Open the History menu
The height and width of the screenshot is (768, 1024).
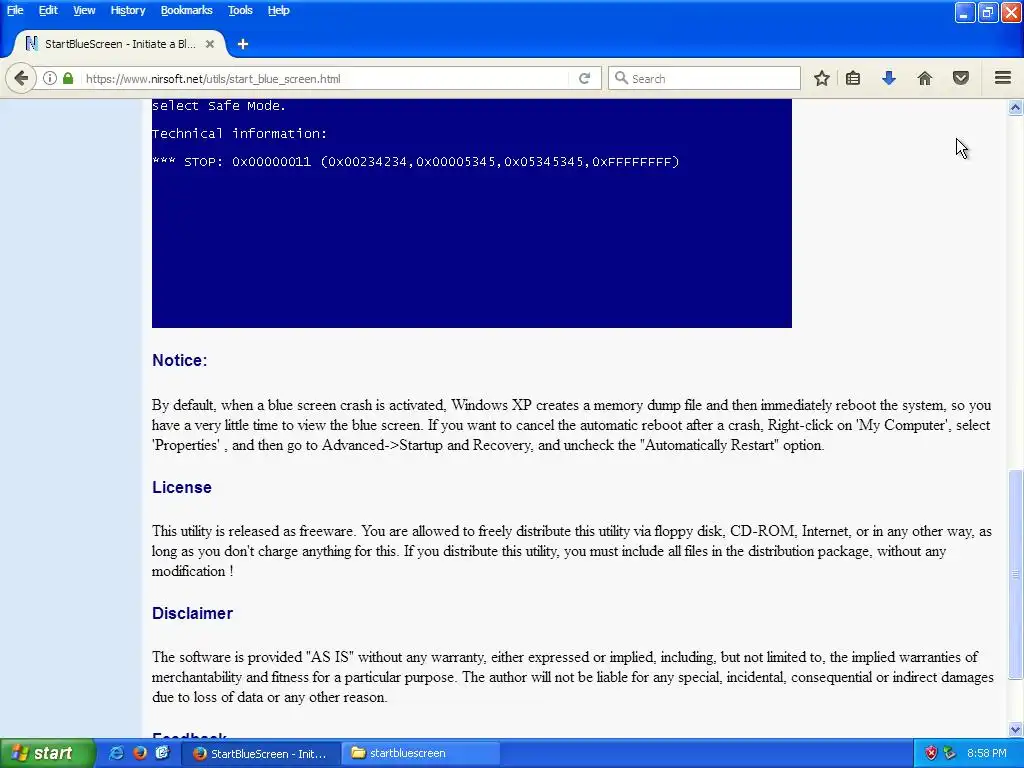coord(127,10)
